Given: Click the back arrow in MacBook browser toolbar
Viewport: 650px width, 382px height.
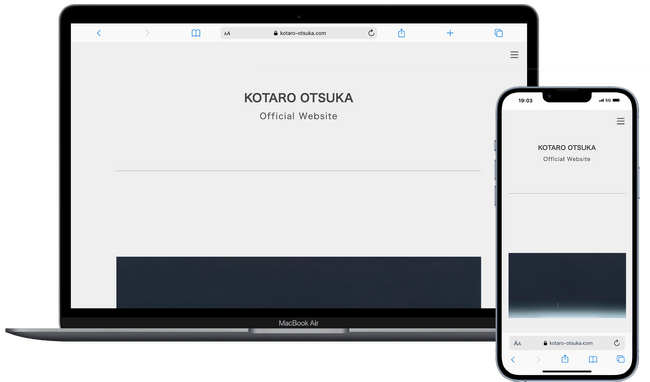Looking at the screenshot, I should click(99, 33).
